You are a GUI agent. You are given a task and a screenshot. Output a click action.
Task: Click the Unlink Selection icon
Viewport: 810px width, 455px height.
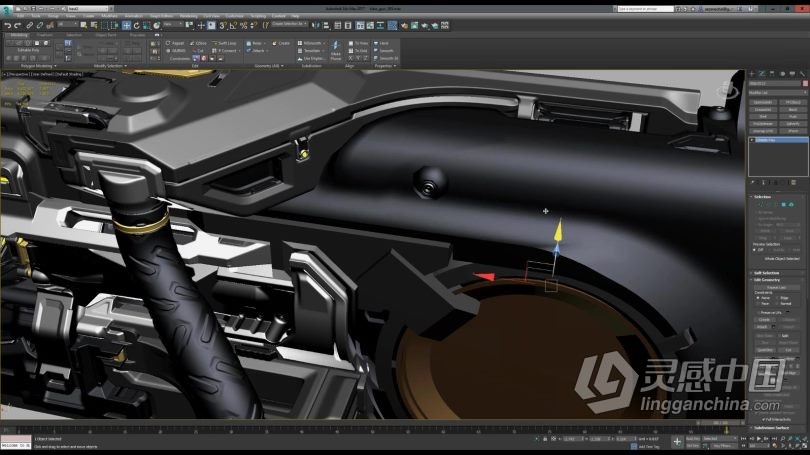click(40, 25)
